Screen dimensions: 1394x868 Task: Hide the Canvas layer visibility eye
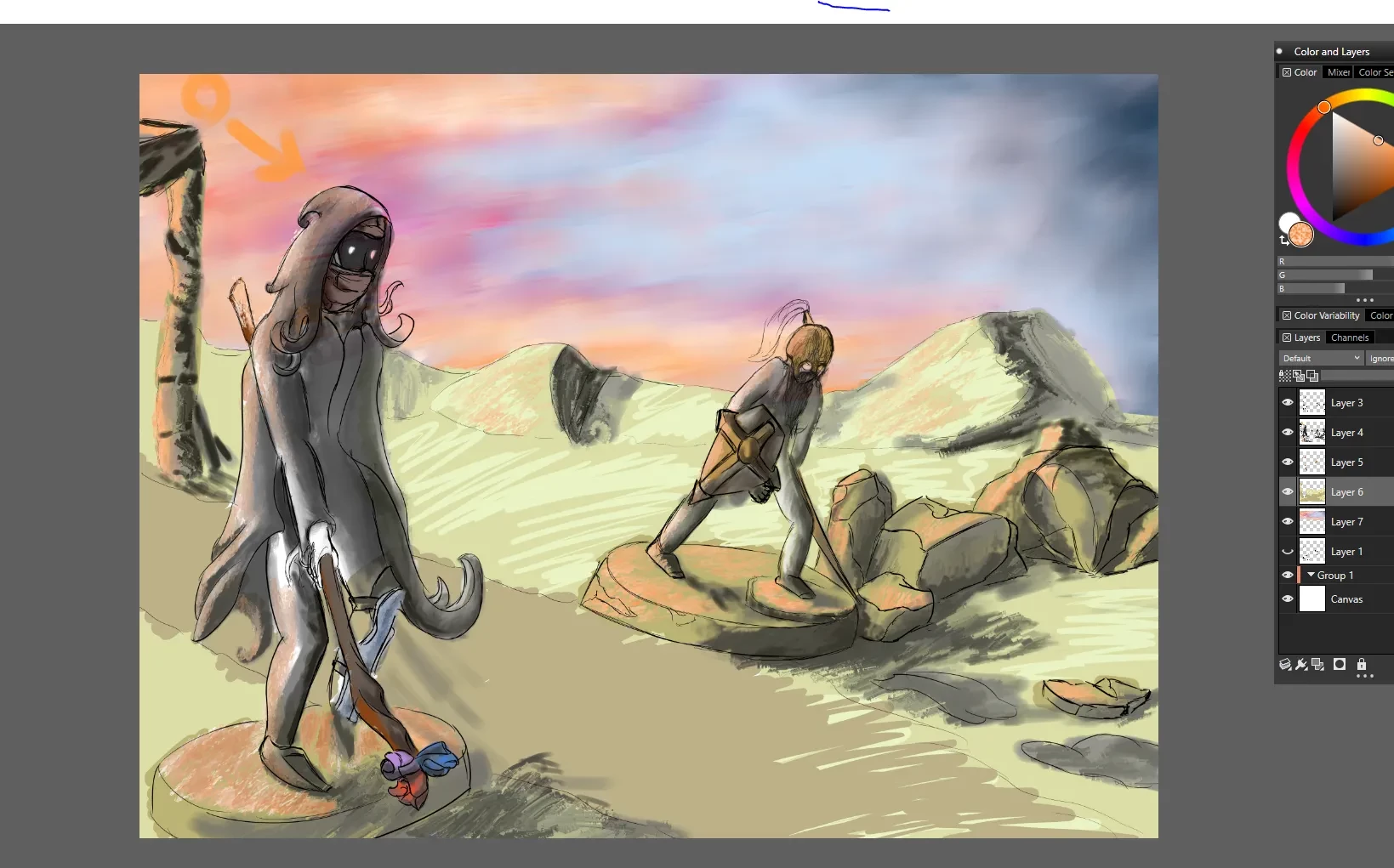click(1288, 599)
